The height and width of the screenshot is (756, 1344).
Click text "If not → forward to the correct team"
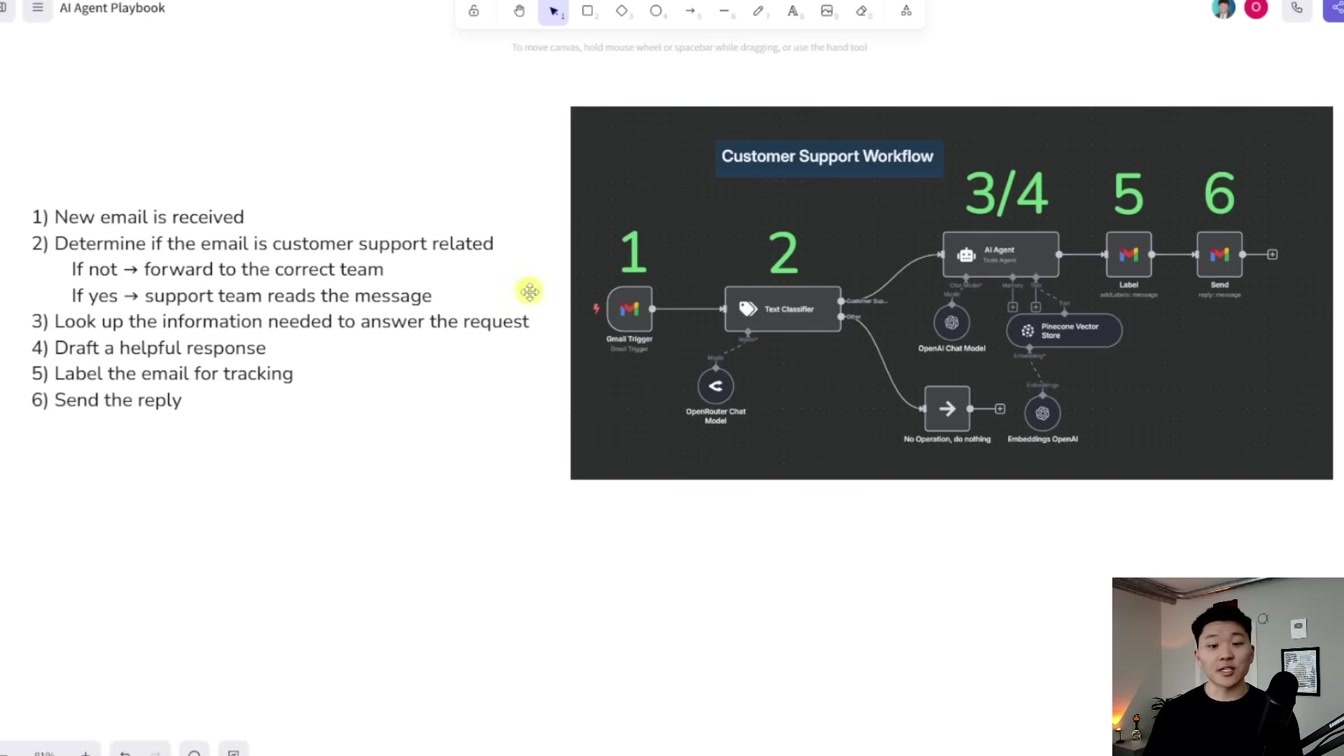pos(228,270)
